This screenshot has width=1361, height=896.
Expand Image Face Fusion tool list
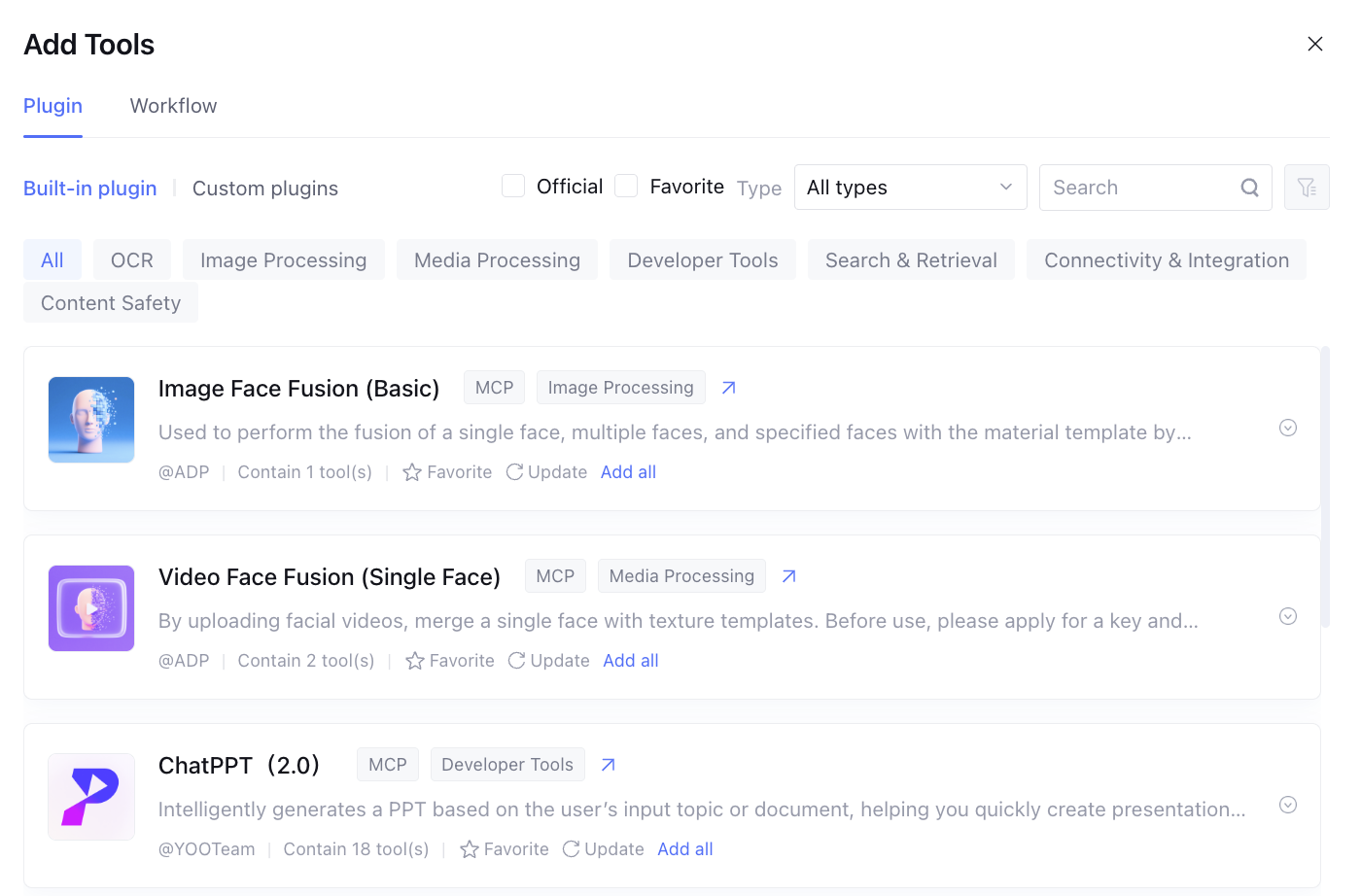(x=1288, y=428)
